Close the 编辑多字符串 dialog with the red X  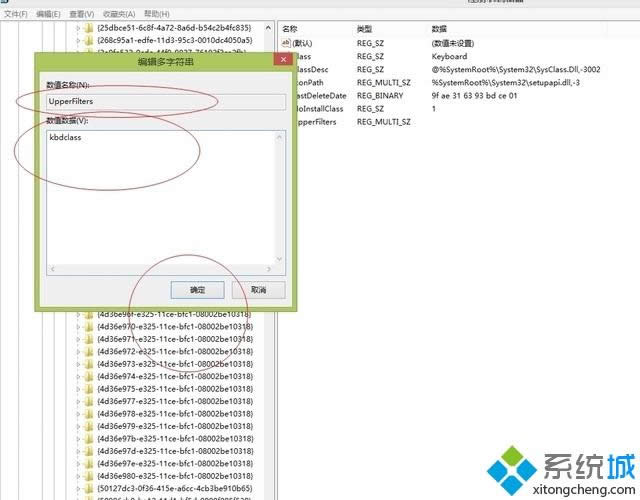point(281,62)
